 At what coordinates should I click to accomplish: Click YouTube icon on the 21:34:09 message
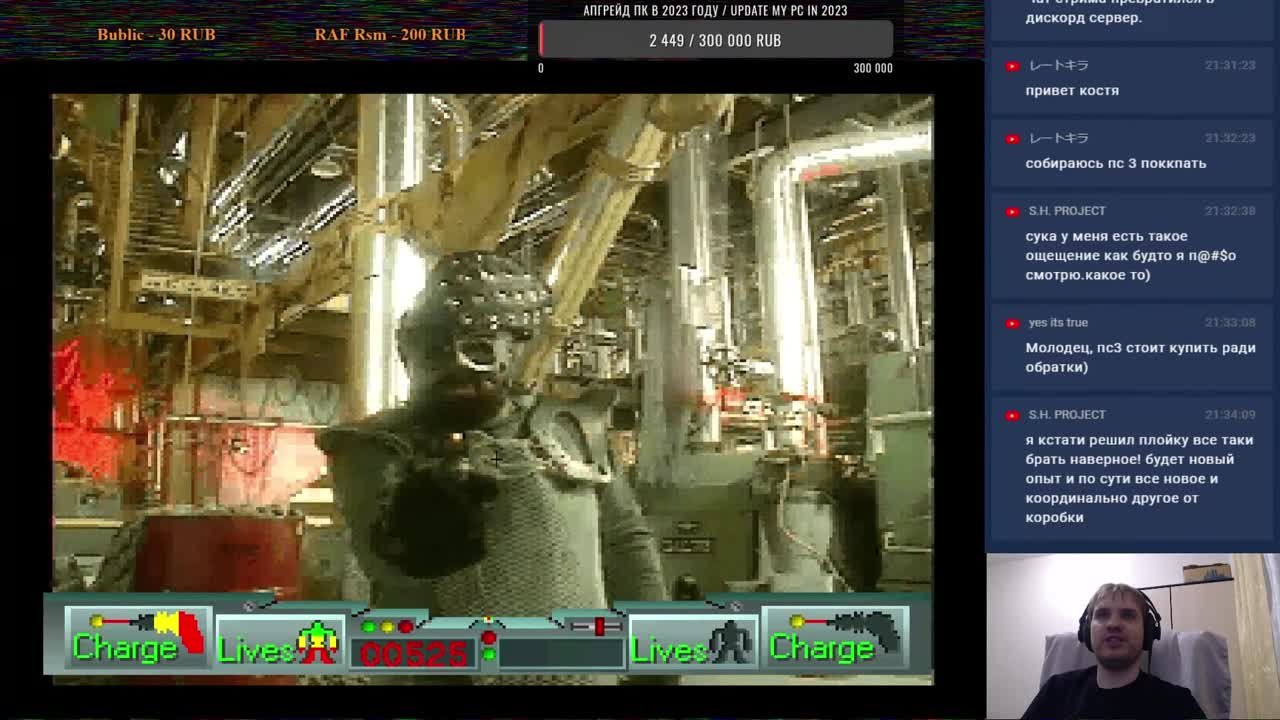coord(1012,415)
